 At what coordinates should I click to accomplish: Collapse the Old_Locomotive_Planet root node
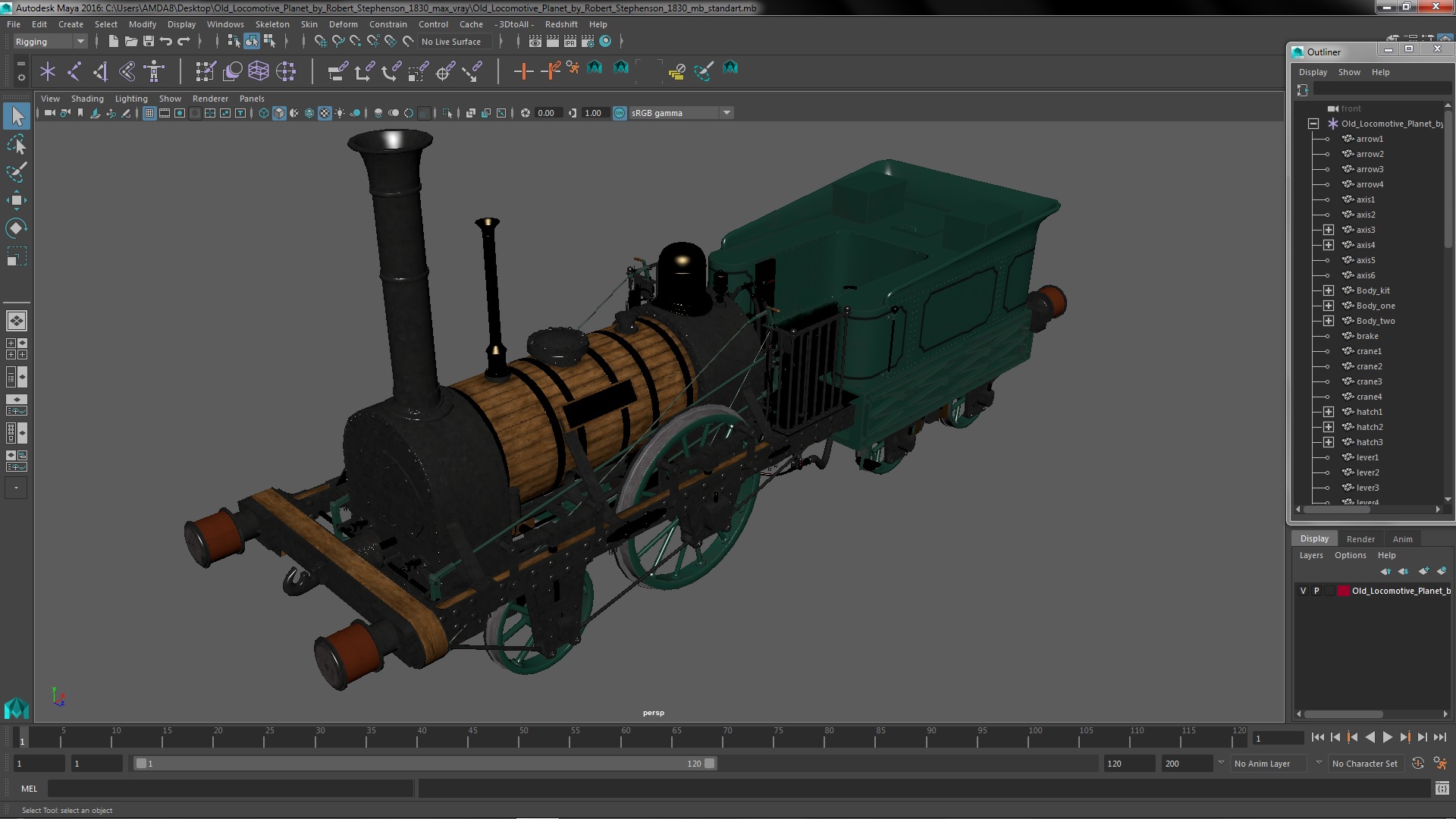pyautogui.click(x=1313, y=124)
